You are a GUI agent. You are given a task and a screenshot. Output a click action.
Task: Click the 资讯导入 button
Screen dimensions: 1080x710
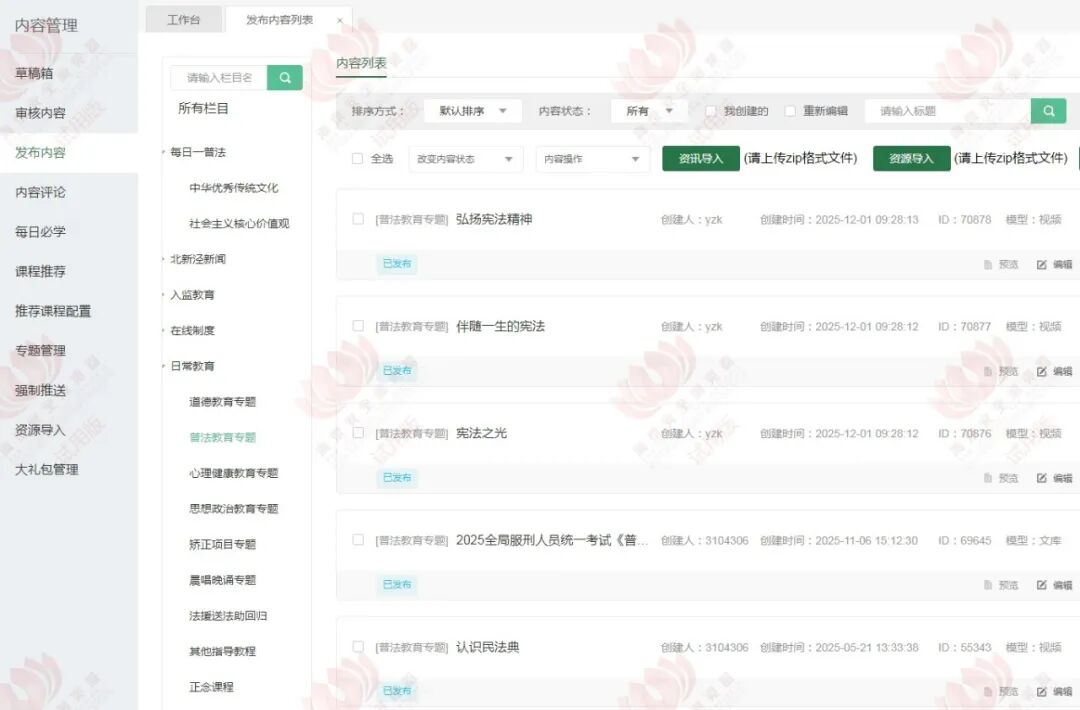pyautogui.click(x=700, y=159)
